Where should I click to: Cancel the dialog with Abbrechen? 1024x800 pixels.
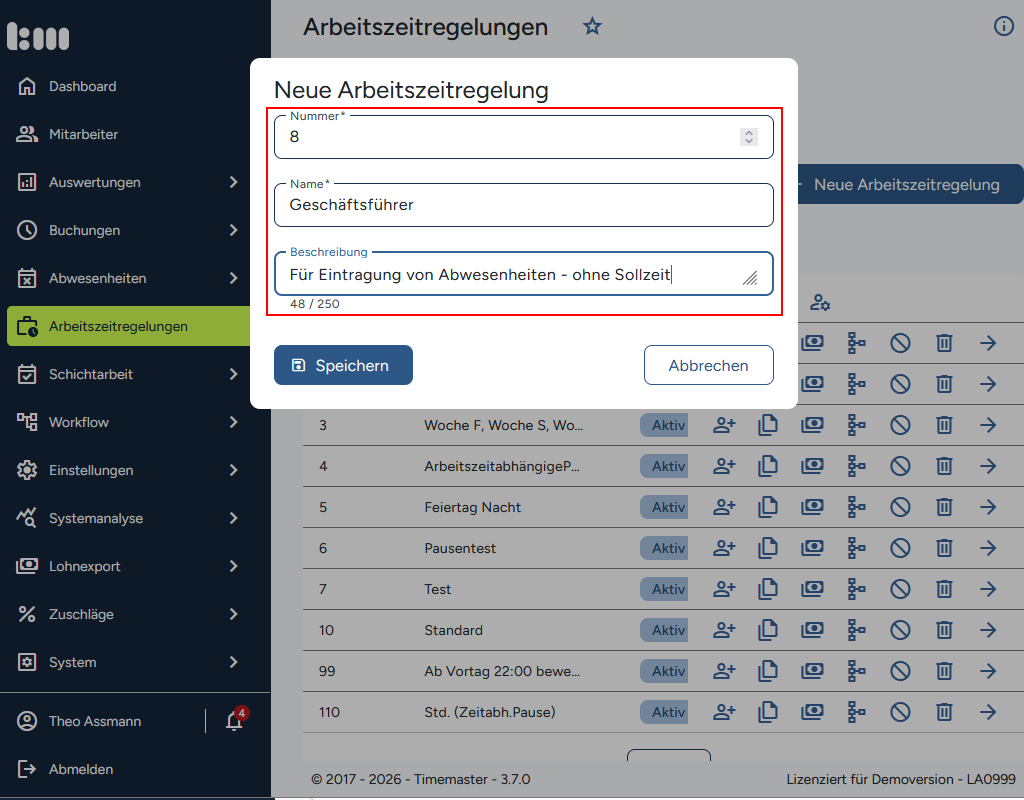[709, 365]
